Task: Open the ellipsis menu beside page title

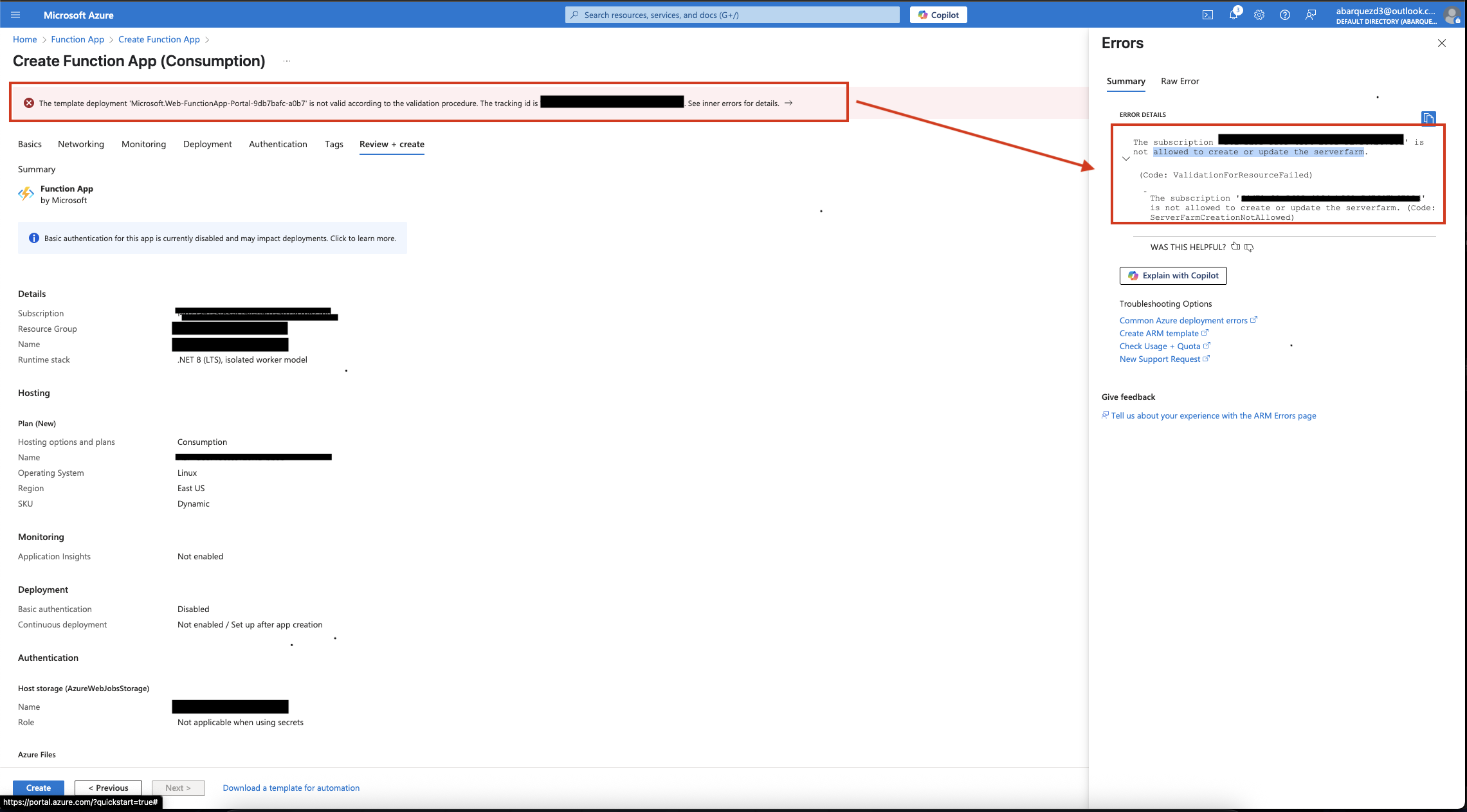Action: [287, 61]
